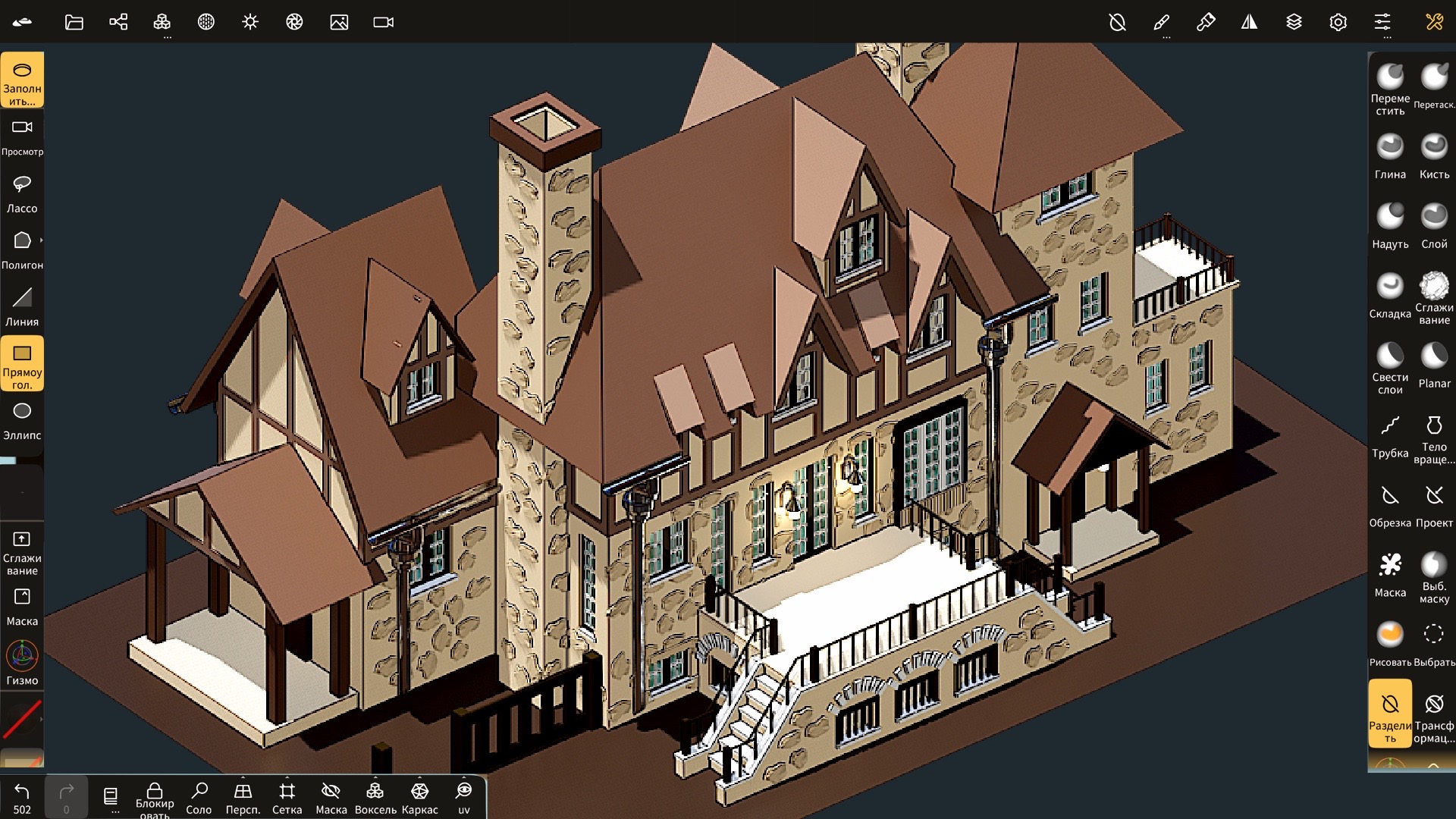The image size is (1456, 819).
Task: Activate the Трубка tube tool
Action: [1389, 435]
